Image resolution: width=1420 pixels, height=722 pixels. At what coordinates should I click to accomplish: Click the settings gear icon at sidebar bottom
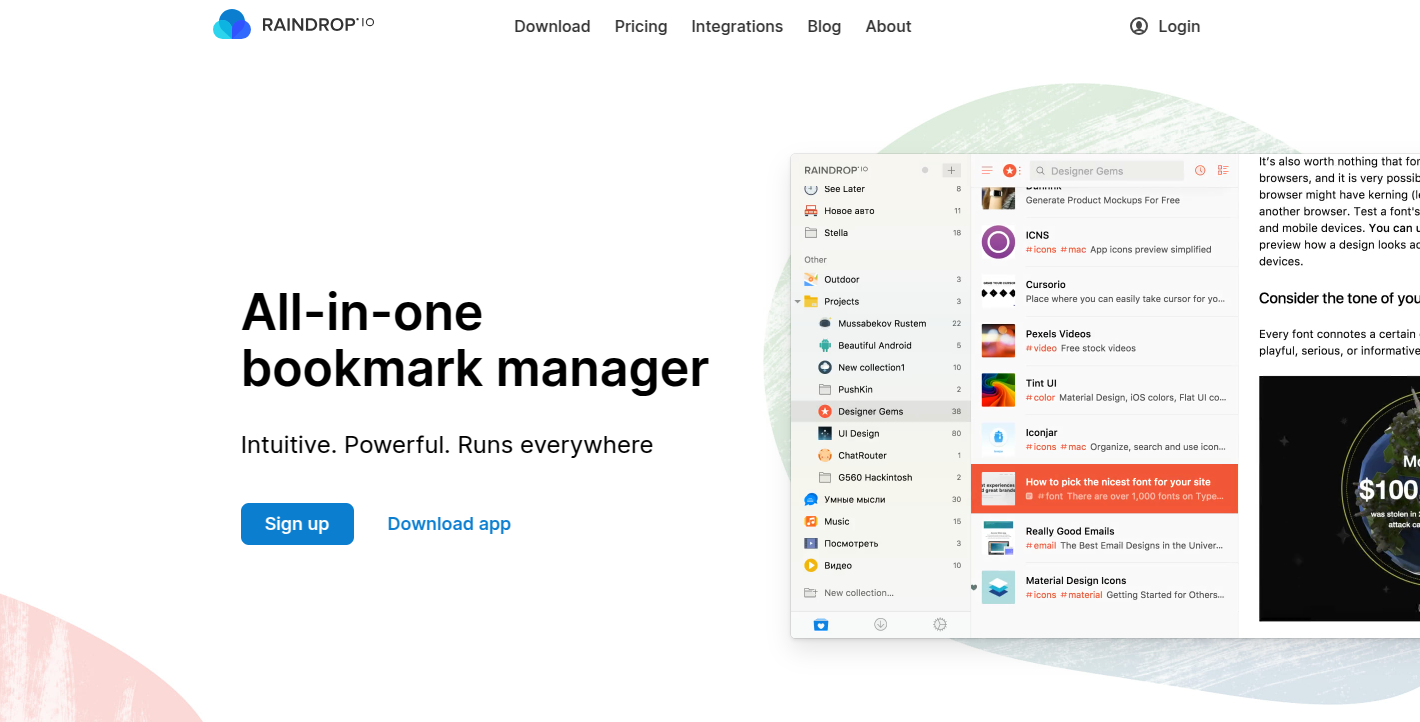940,624
